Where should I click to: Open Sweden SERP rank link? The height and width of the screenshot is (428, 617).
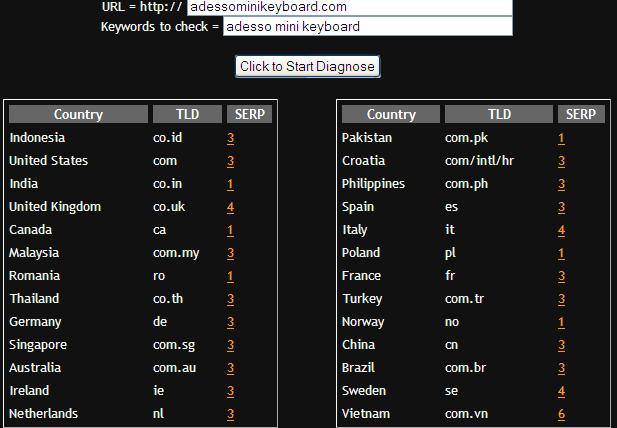(562, 391)
